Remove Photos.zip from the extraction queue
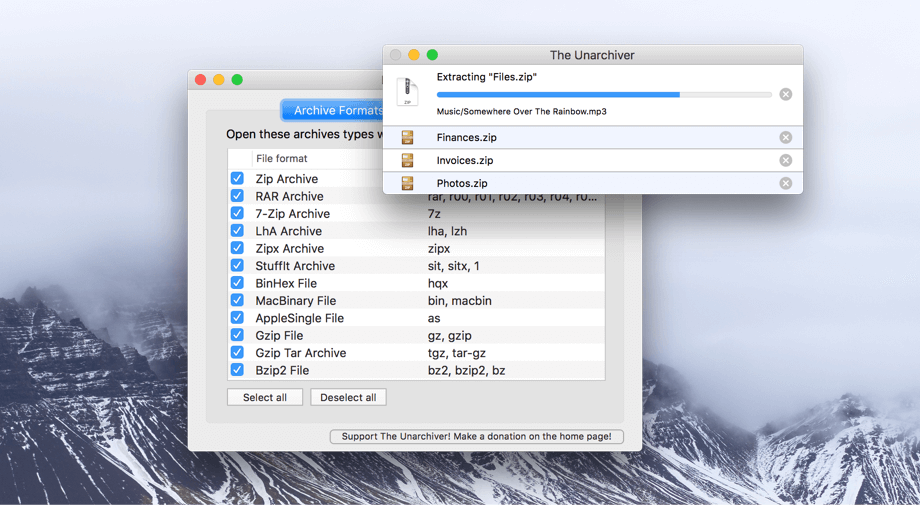 point(785,183)
